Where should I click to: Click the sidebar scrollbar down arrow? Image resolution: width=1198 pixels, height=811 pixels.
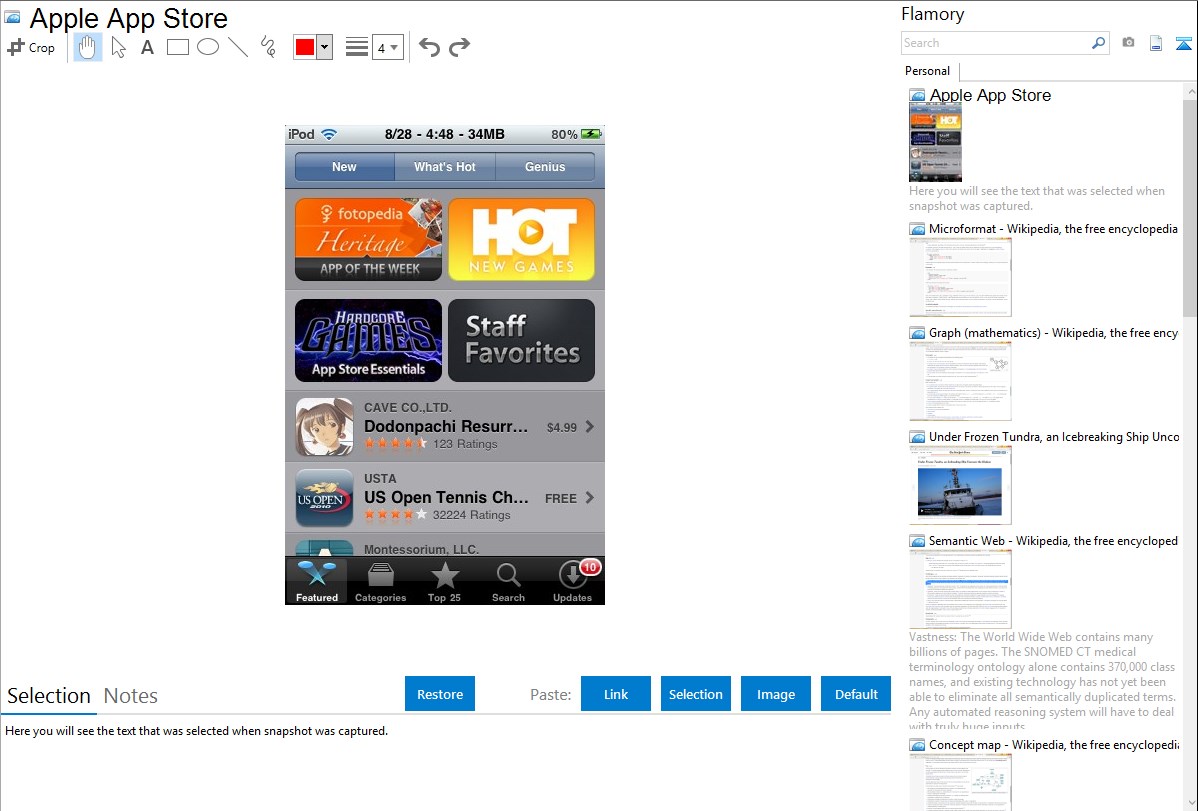click(1190, 803)
